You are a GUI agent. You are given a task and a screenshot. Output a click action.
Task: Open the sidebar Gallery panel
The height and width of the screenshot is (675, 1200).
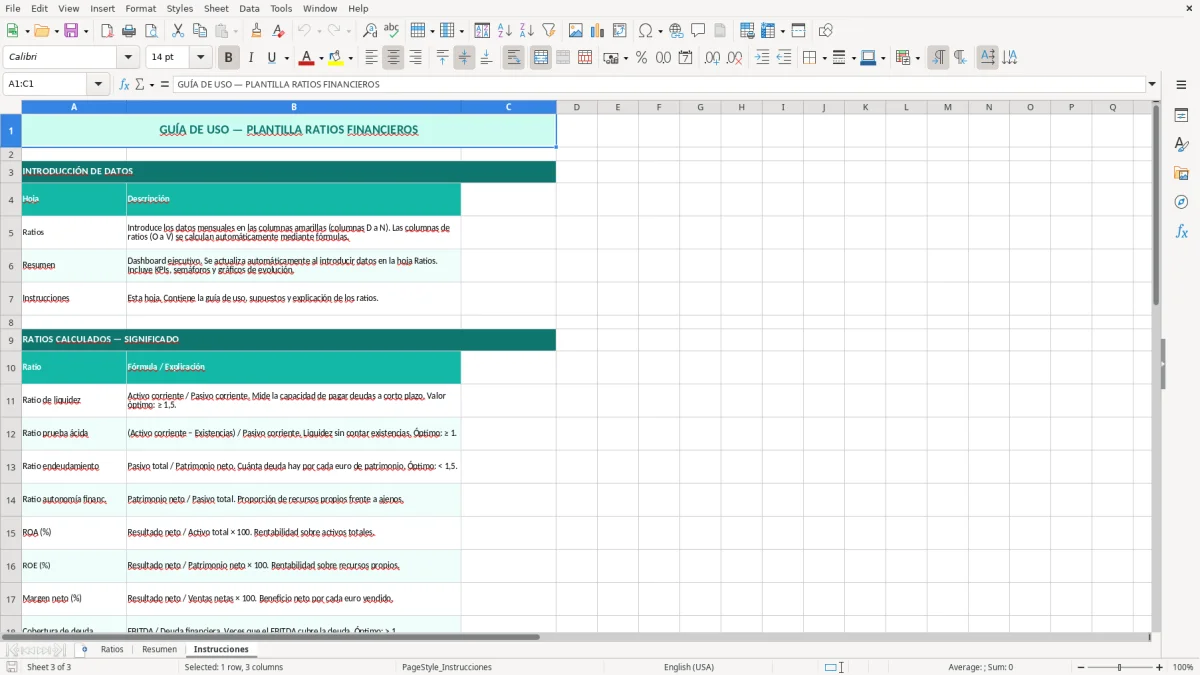[x=1181, y=173]
